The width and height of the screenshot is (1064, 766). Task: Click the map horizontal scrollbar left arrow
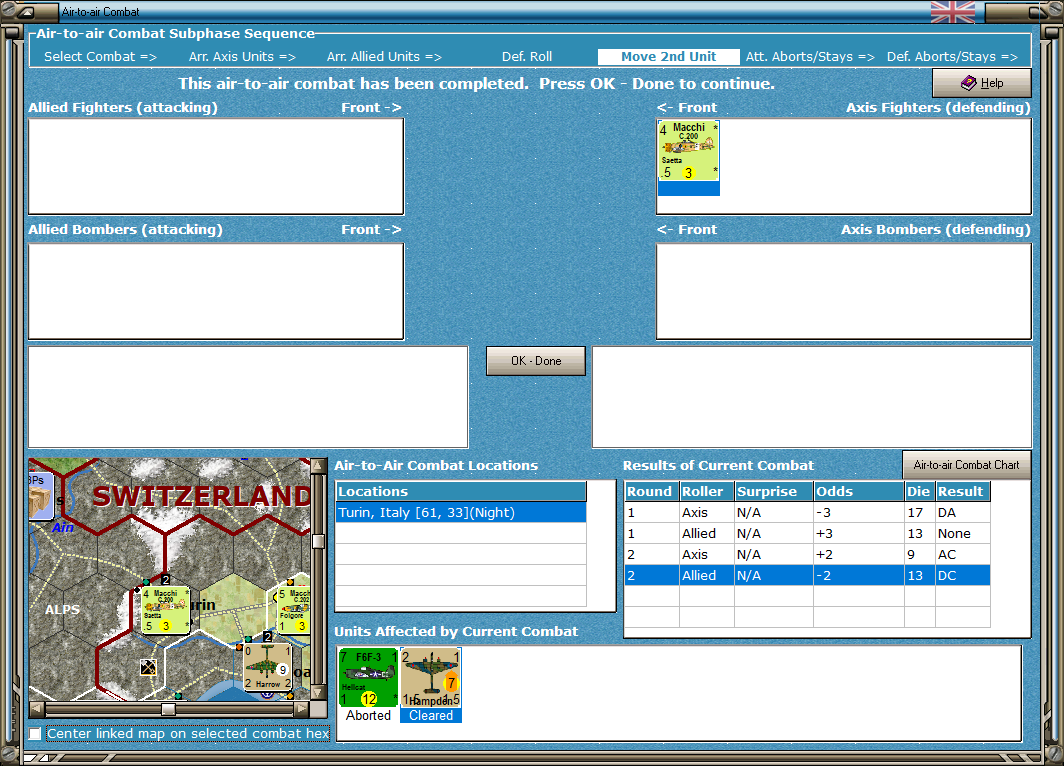[x=37, y=709]
